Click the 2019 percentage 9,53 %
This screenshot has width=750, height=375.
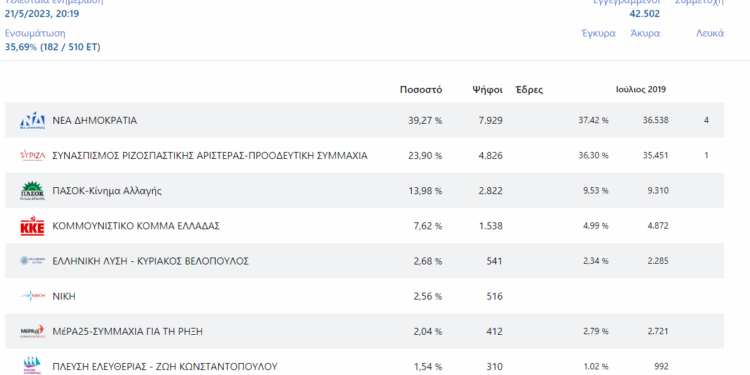(596, 190)
